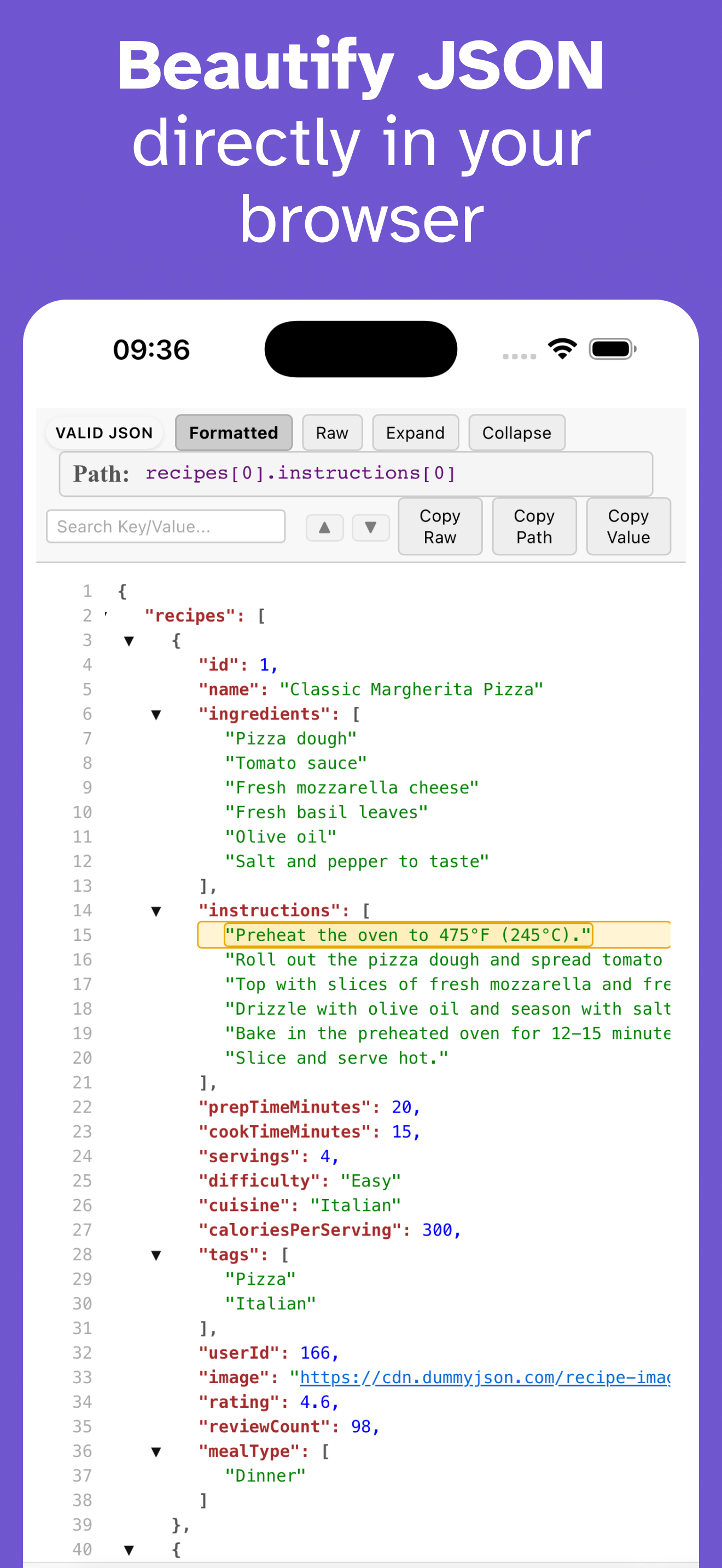Jump to next search match with down arrow

370,527
